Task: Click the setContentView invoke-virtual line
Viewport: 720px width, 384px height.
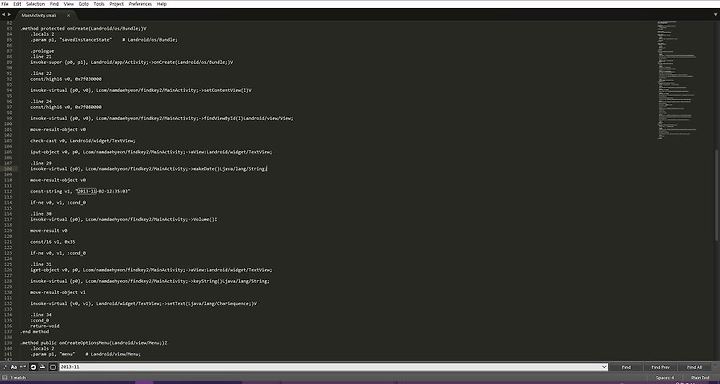Action: (x=141, y=90)
